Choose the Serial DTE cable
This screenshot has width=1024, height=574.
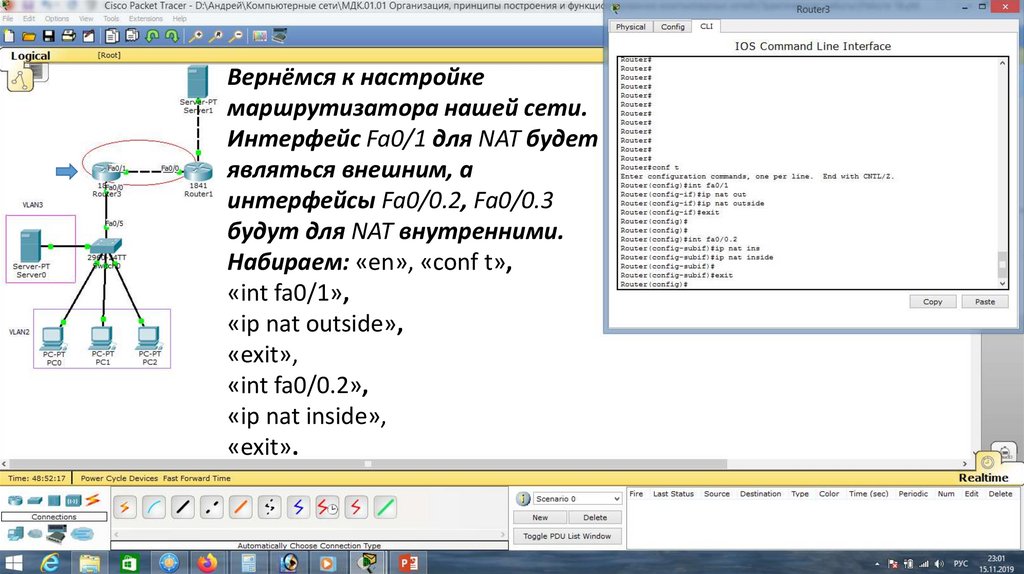[x=356, y=507]
